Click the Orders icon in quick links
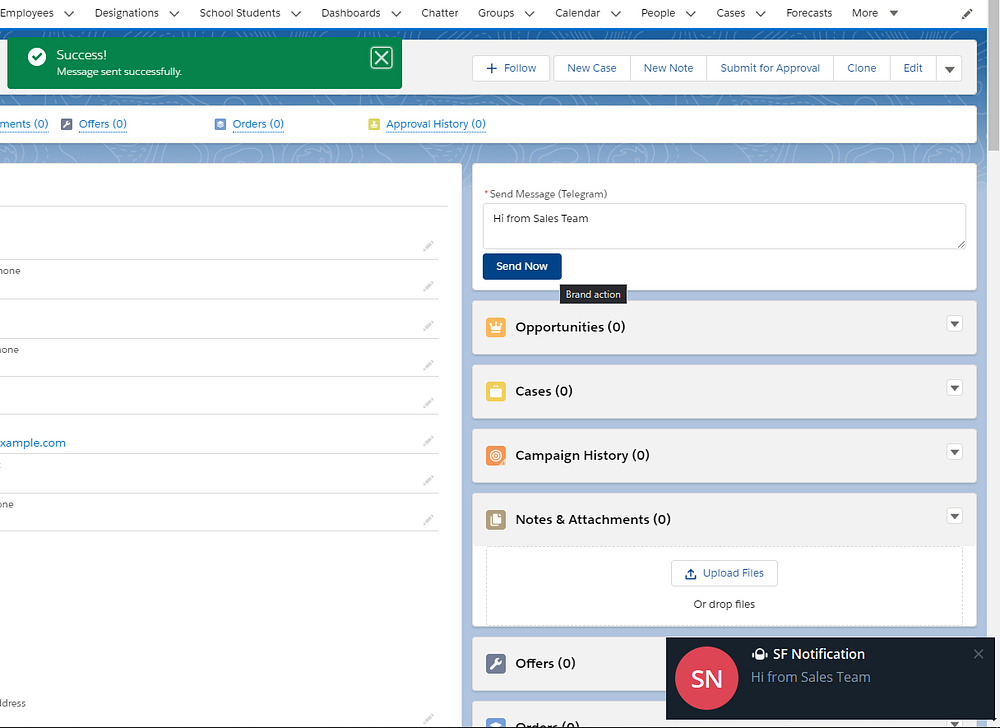 pos(220,124)
